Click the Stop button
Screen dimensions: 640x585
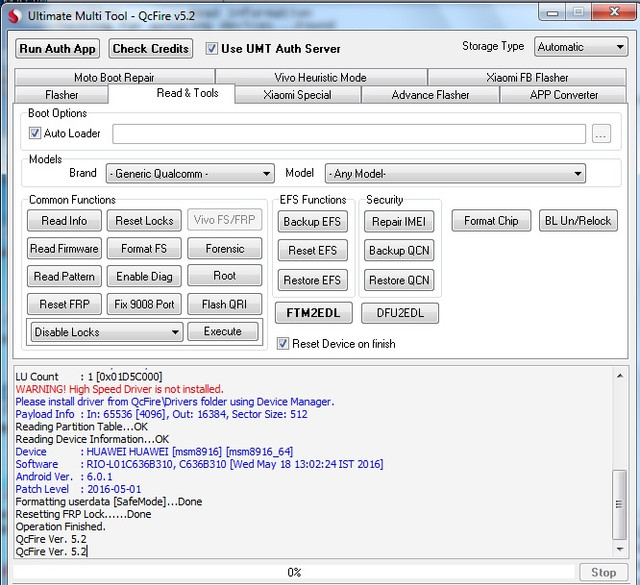pos(604,572)
